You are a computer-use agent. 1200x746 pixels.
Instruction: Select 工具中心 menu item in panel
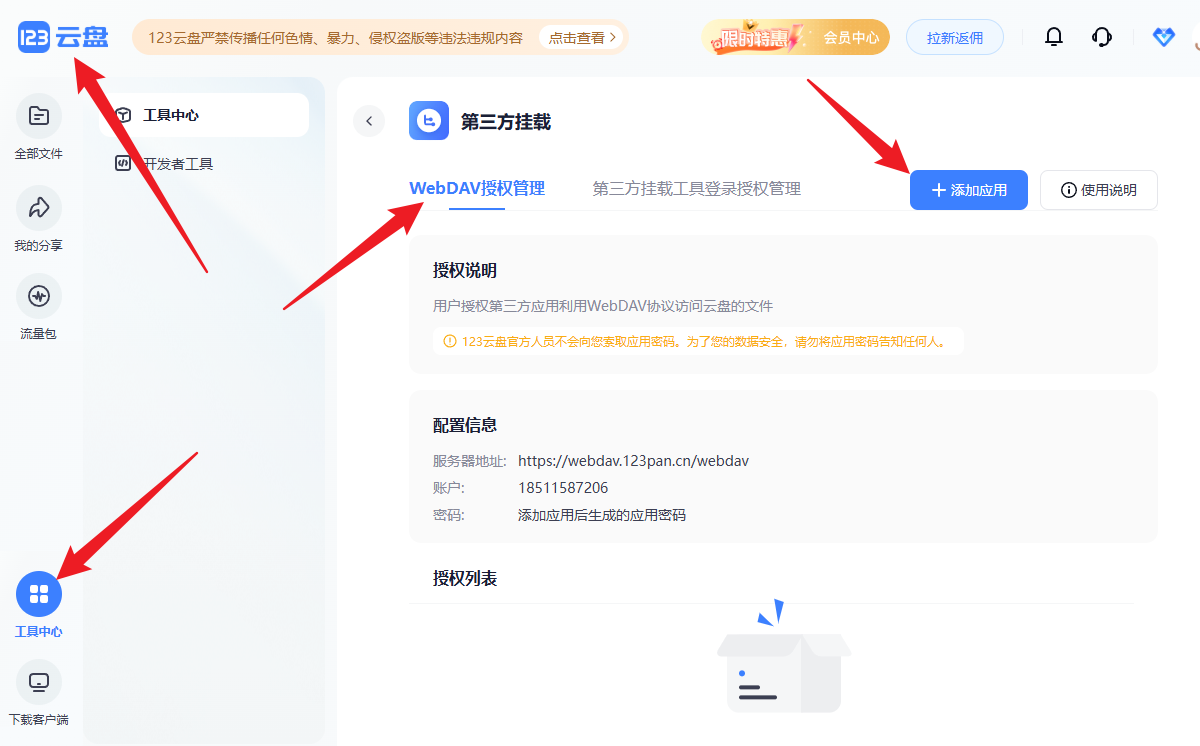pos(205,115)
